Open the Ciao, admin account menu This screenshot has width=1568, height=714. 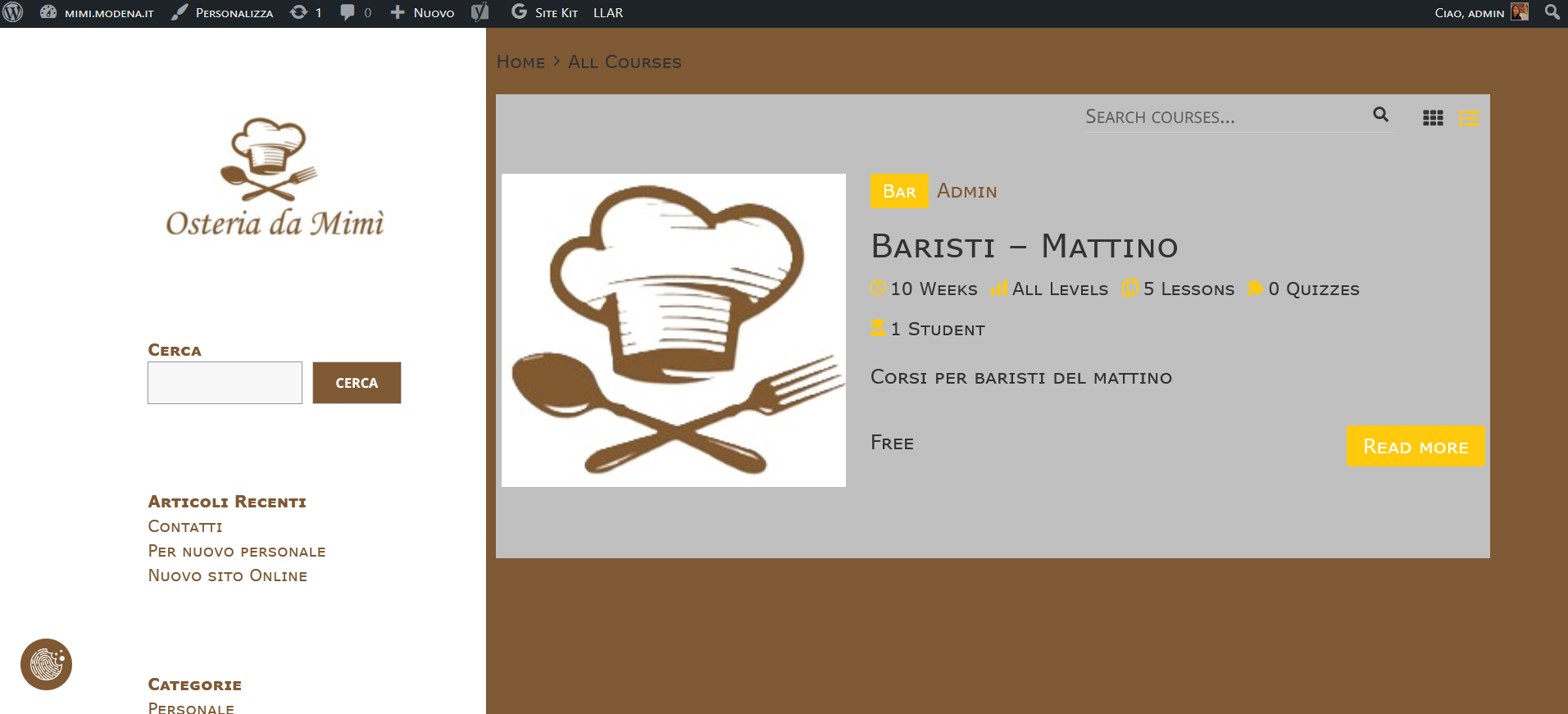click(x=1469, y=13)
